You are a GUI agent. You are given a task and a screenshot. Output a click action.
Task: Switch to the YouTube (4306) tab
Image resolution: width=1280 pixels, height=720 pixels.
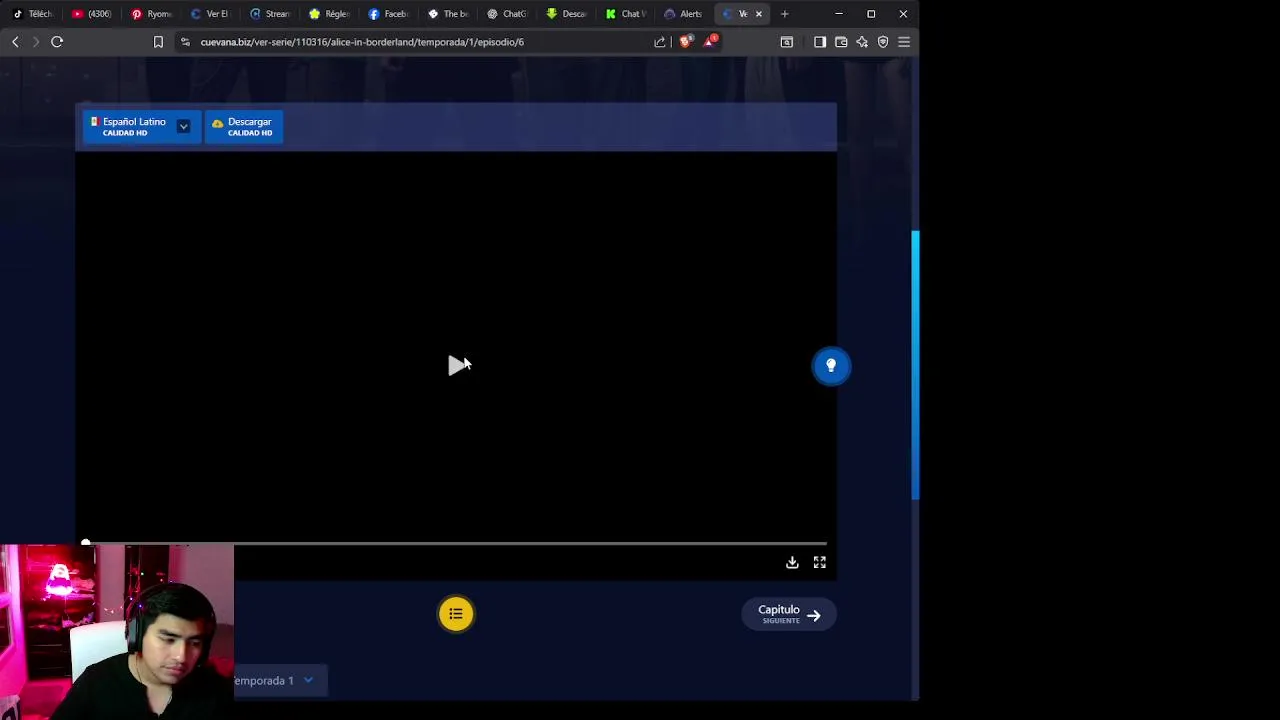92,14
